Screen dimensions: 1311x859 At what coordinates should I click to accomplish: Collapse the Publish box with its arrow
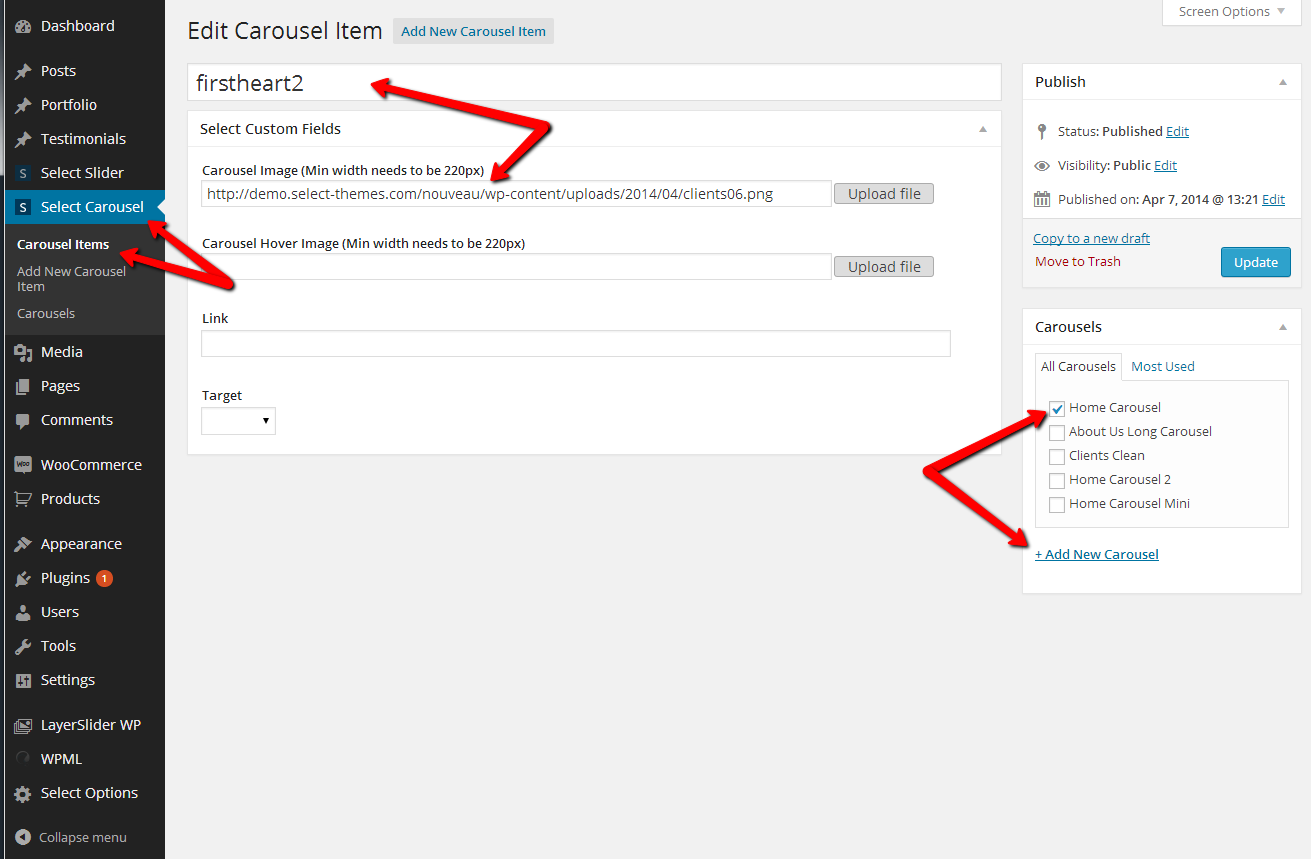click(1283, 82)
